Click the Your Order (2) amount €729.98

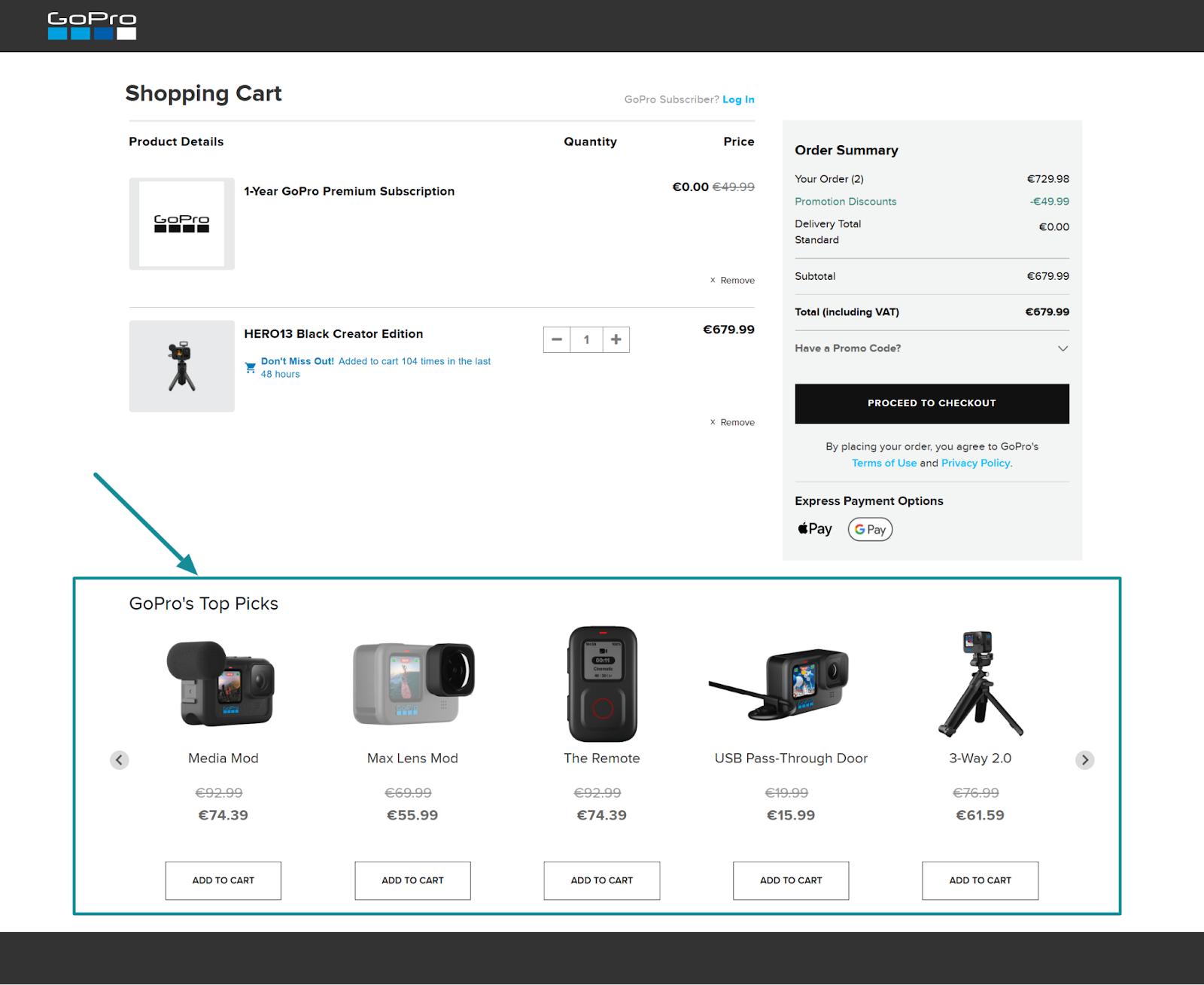click(1048, 179)
